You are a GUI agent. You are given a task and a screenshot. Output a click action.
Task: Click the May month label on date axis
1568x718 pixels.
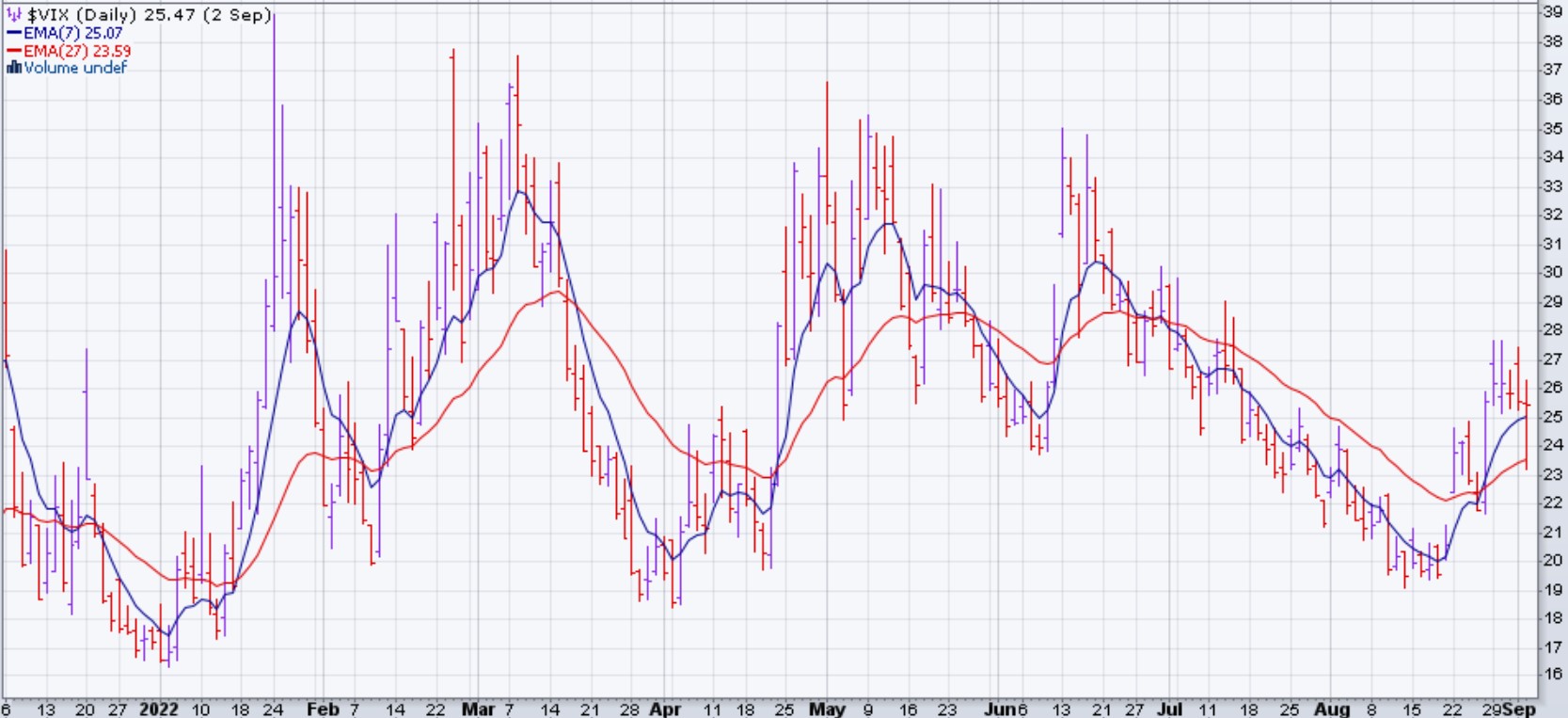click(827, 709)
